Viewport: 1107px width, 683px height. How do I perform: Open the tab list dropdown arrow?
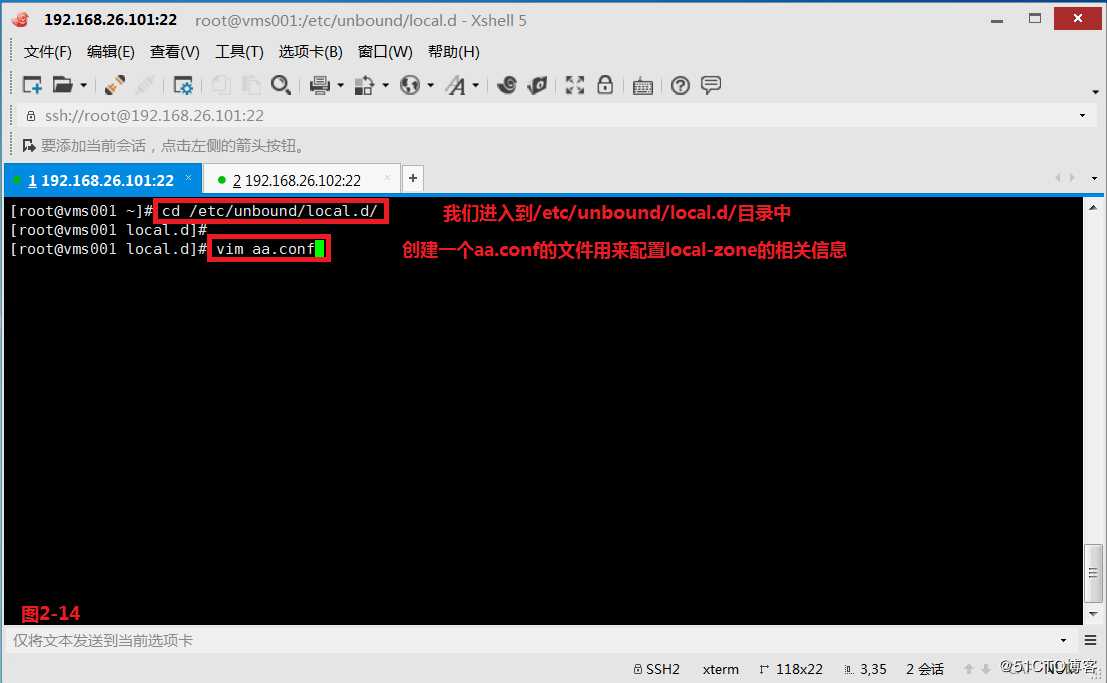point(1094,178)
